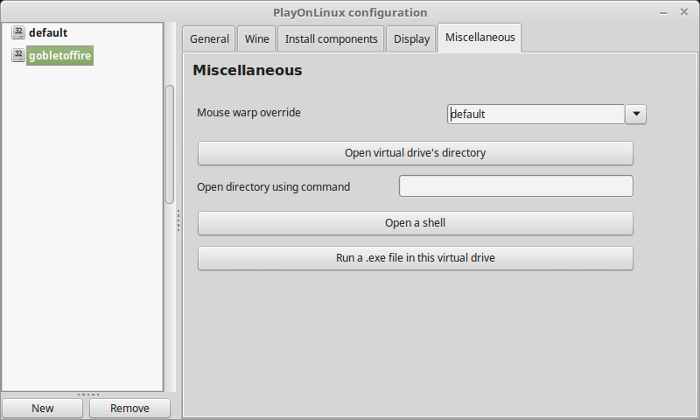Screen dimensions: 700x420
Task: Click the 32-bit icon beside gobletoffire
Action: pos(18,55)
